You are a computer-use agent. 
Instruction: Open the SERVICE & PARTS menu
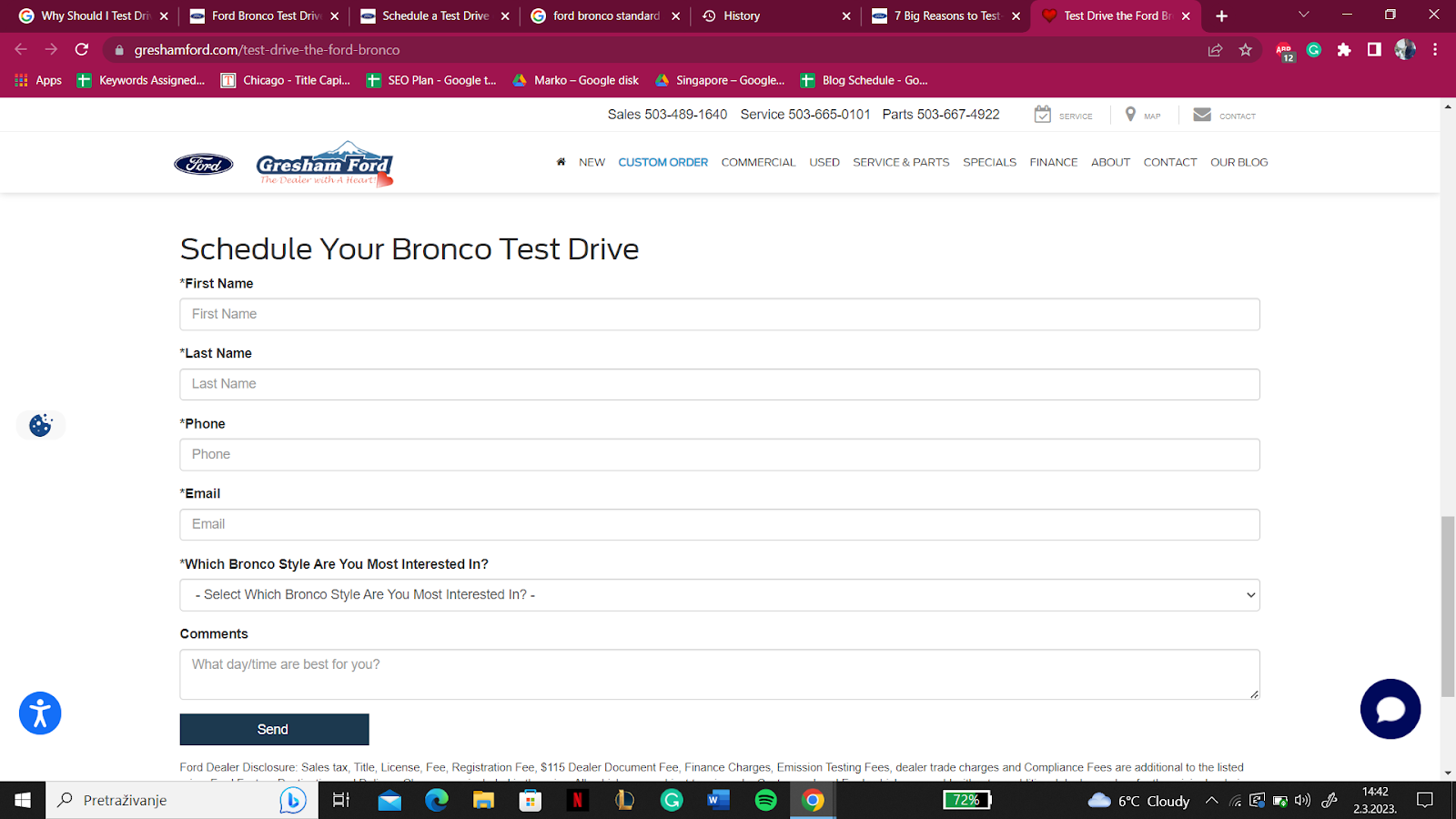(x=901, y=162)
